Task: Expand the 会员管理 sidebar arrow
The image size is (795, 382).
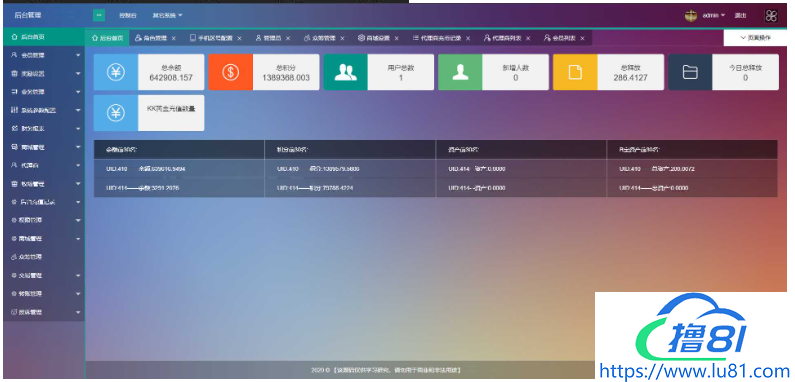Action: pos(78,55)
